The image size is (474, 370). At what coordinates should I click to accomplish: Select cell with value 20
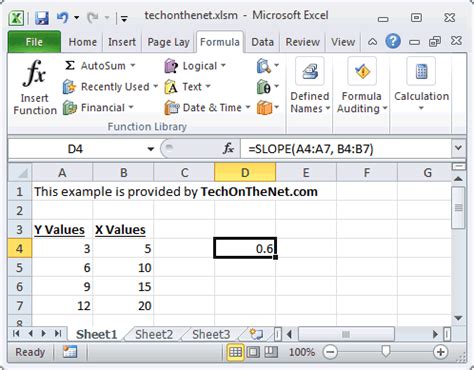point(123,306)
